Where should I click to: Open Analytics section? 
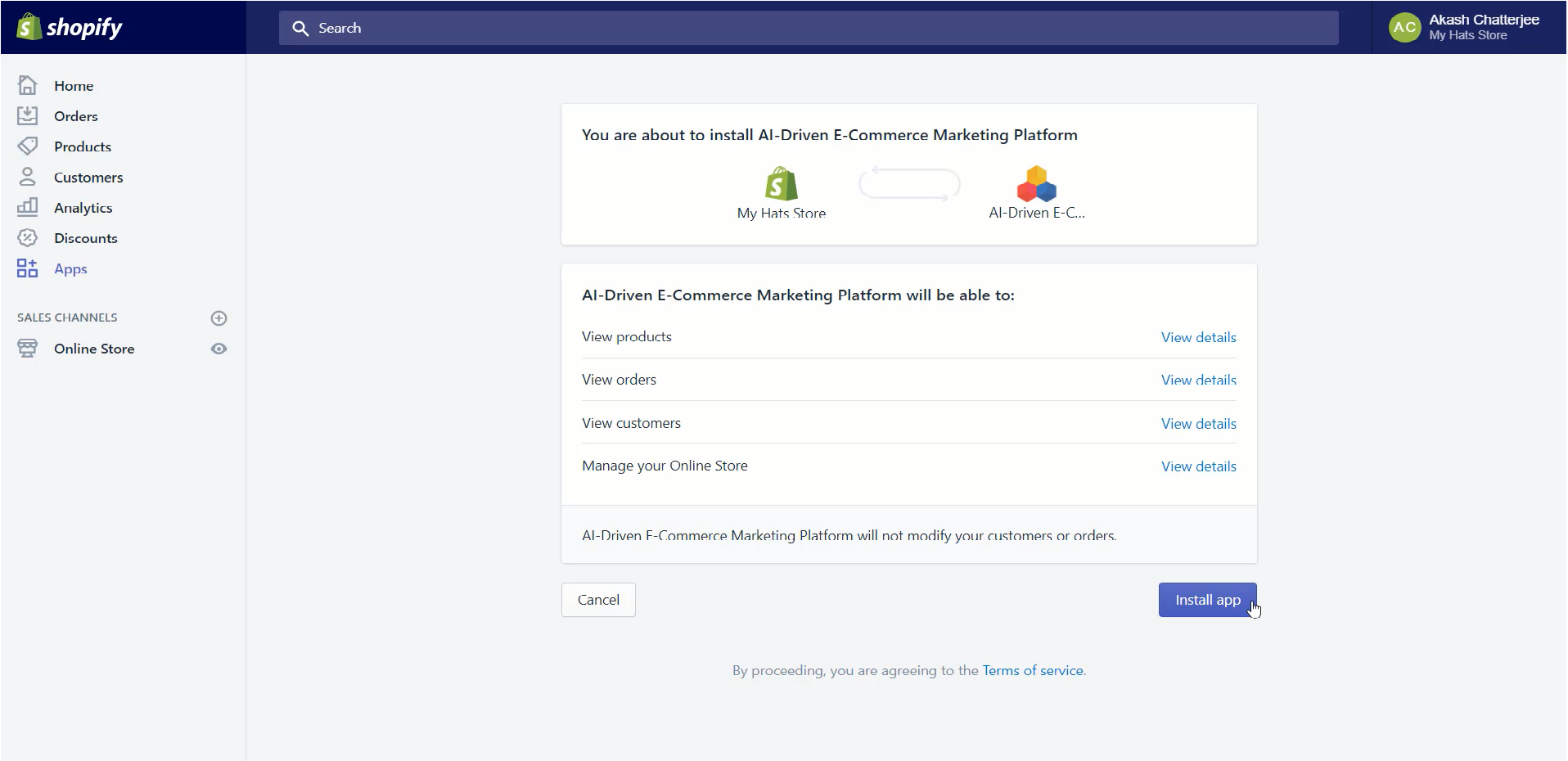click(83, 208)
